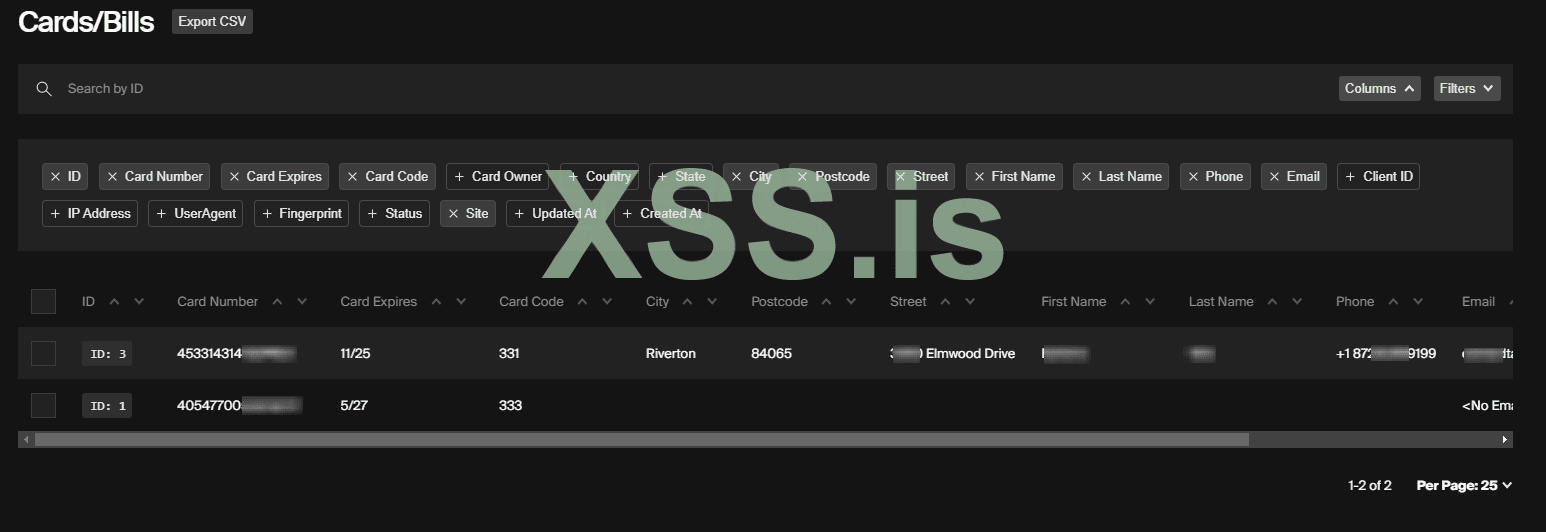
Task: Click the 84065 postcode cell
Action: coord(771,353)
